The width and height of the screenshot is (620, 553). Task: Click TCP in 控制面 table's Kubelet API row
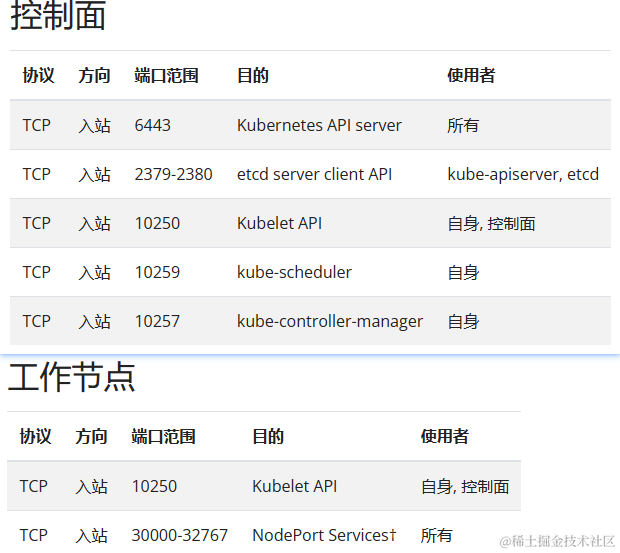click(x=37, y=223)
